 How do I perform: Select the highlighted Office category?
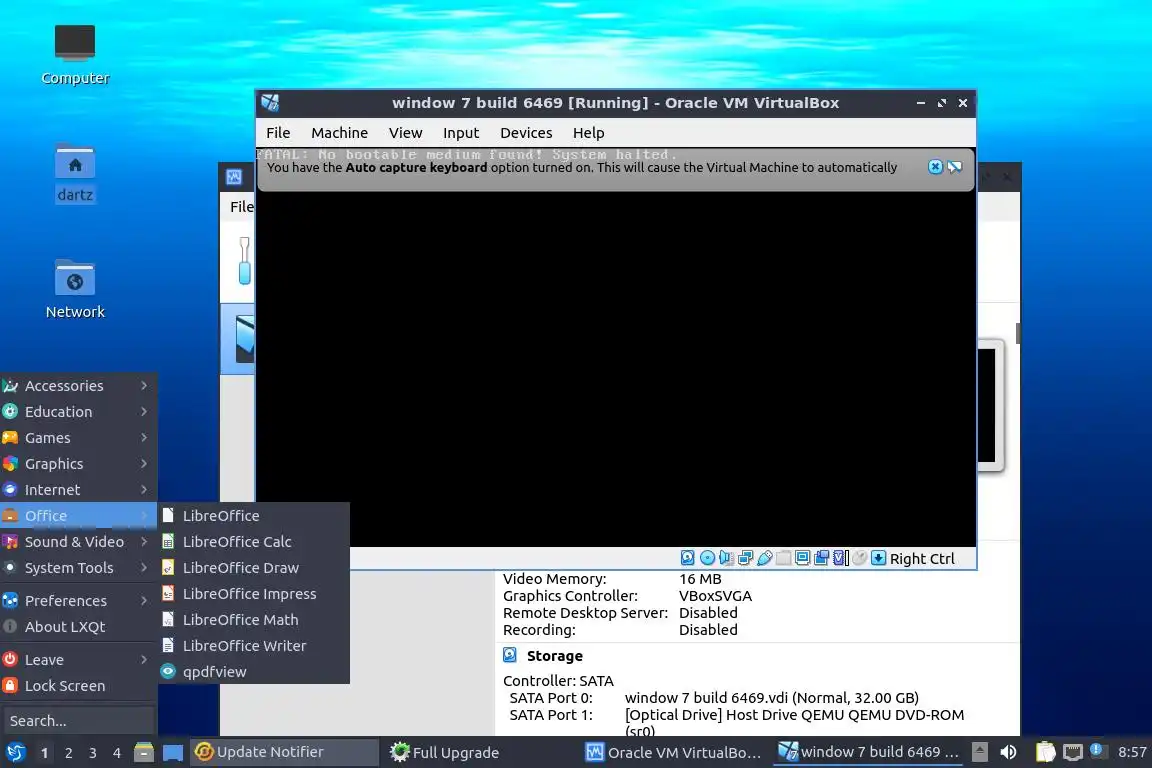[79, 516]
